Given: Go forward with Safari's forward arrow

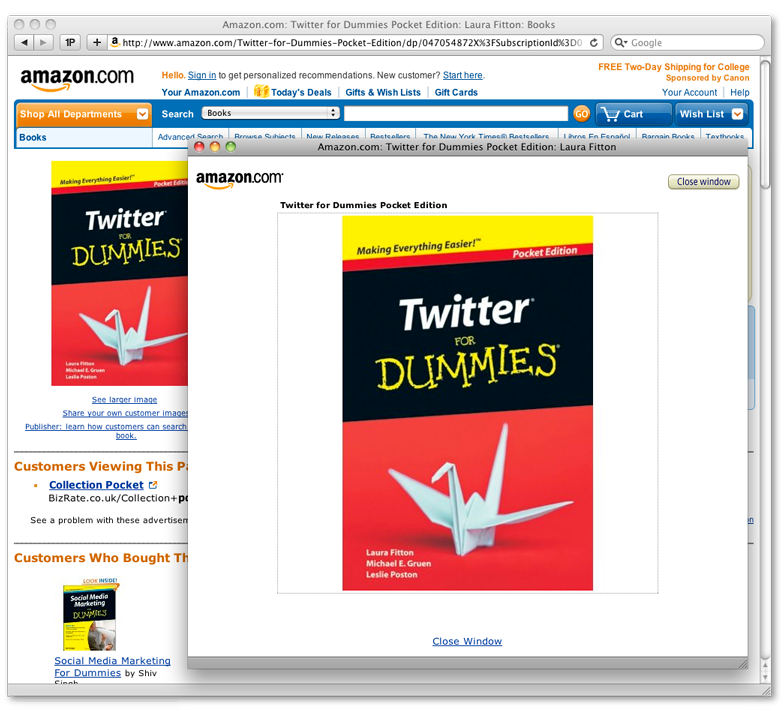Looking at the screenshot, I should point(43,42).
